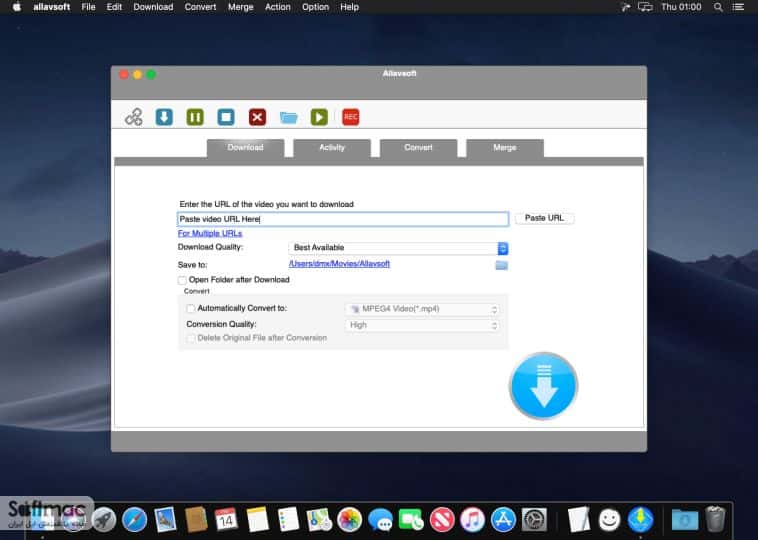
Task: Open the download folder from the toolbar
Action: click(289, 117)
